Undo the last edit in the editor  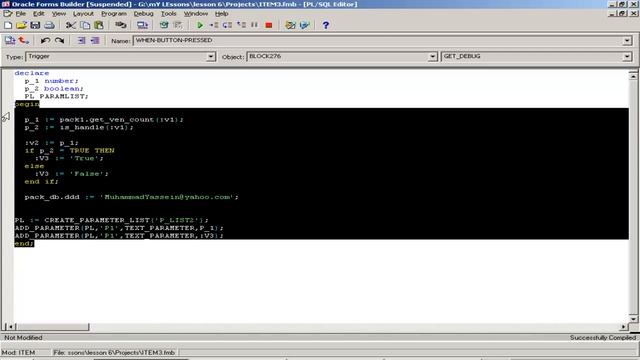[45, 40]
